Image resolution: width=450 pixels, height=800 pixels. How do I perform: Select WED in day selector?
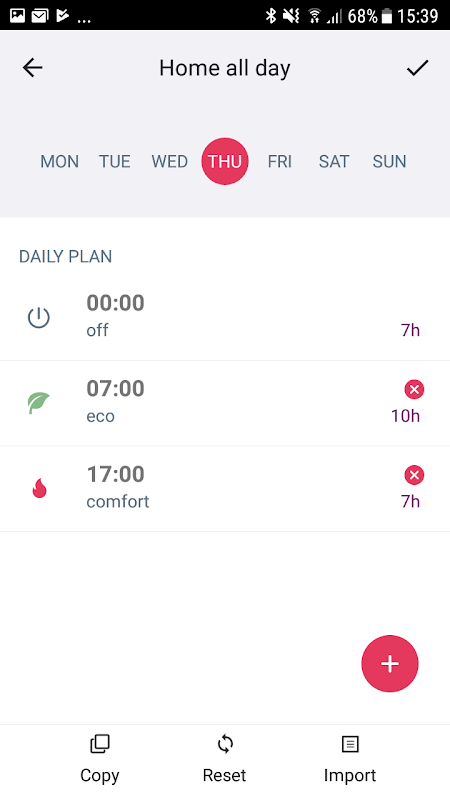click(170, 162)
